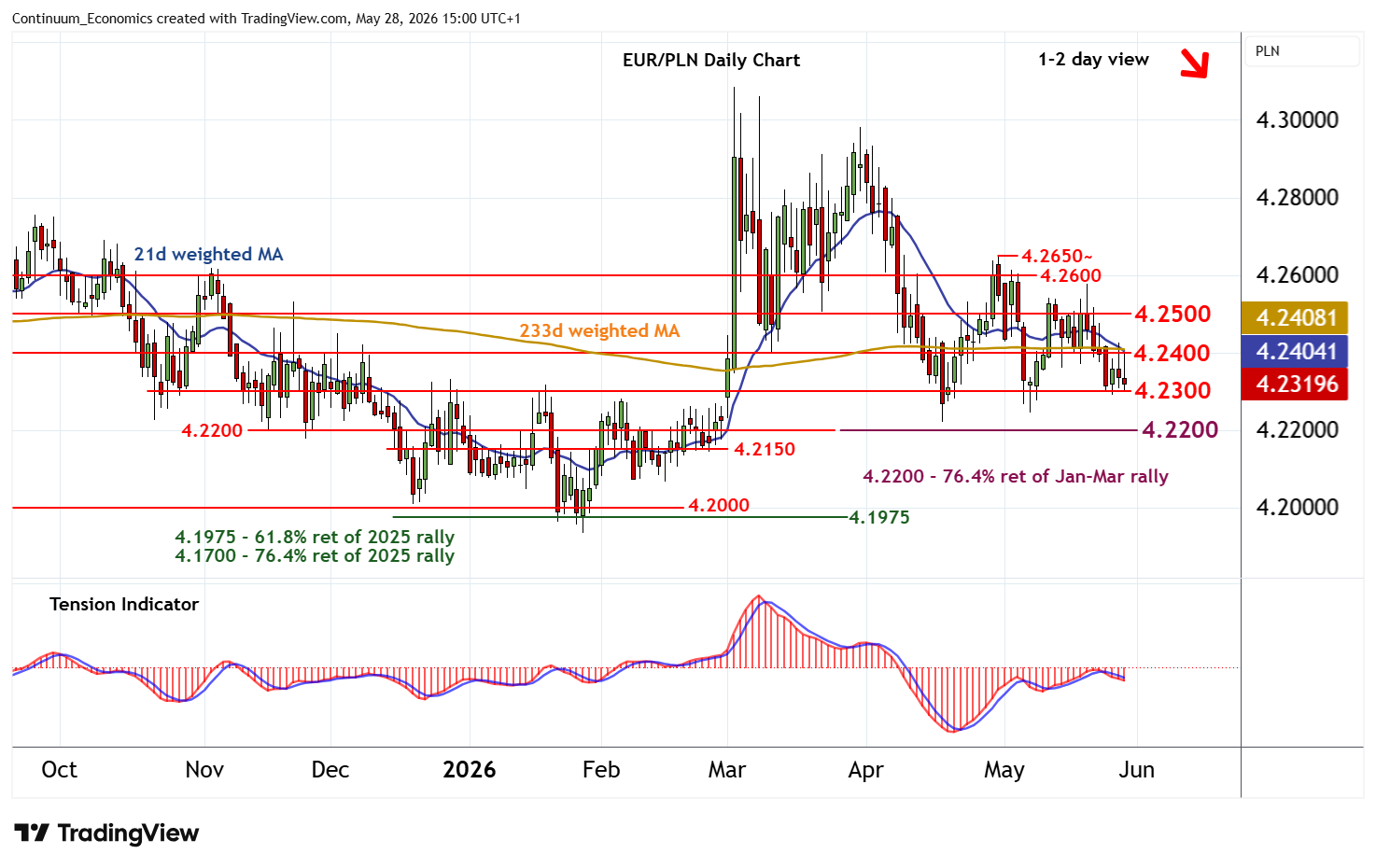1376x868 pixels.
Task: Click the TradingView logo icon
Action: (x=32, y=833)
